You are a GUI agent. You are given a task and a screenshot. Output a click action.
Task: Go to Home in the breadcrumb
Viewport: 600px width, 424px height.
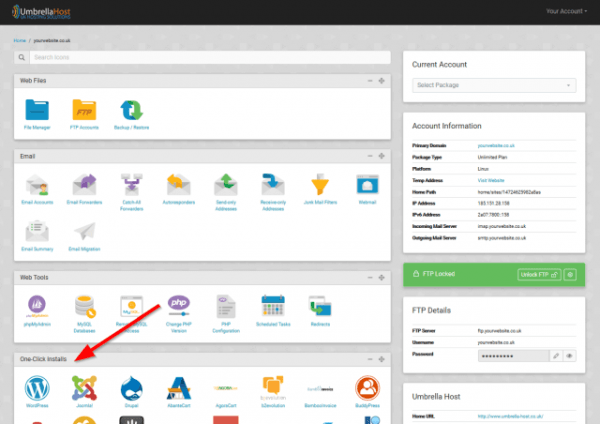[x=19, y=41]
